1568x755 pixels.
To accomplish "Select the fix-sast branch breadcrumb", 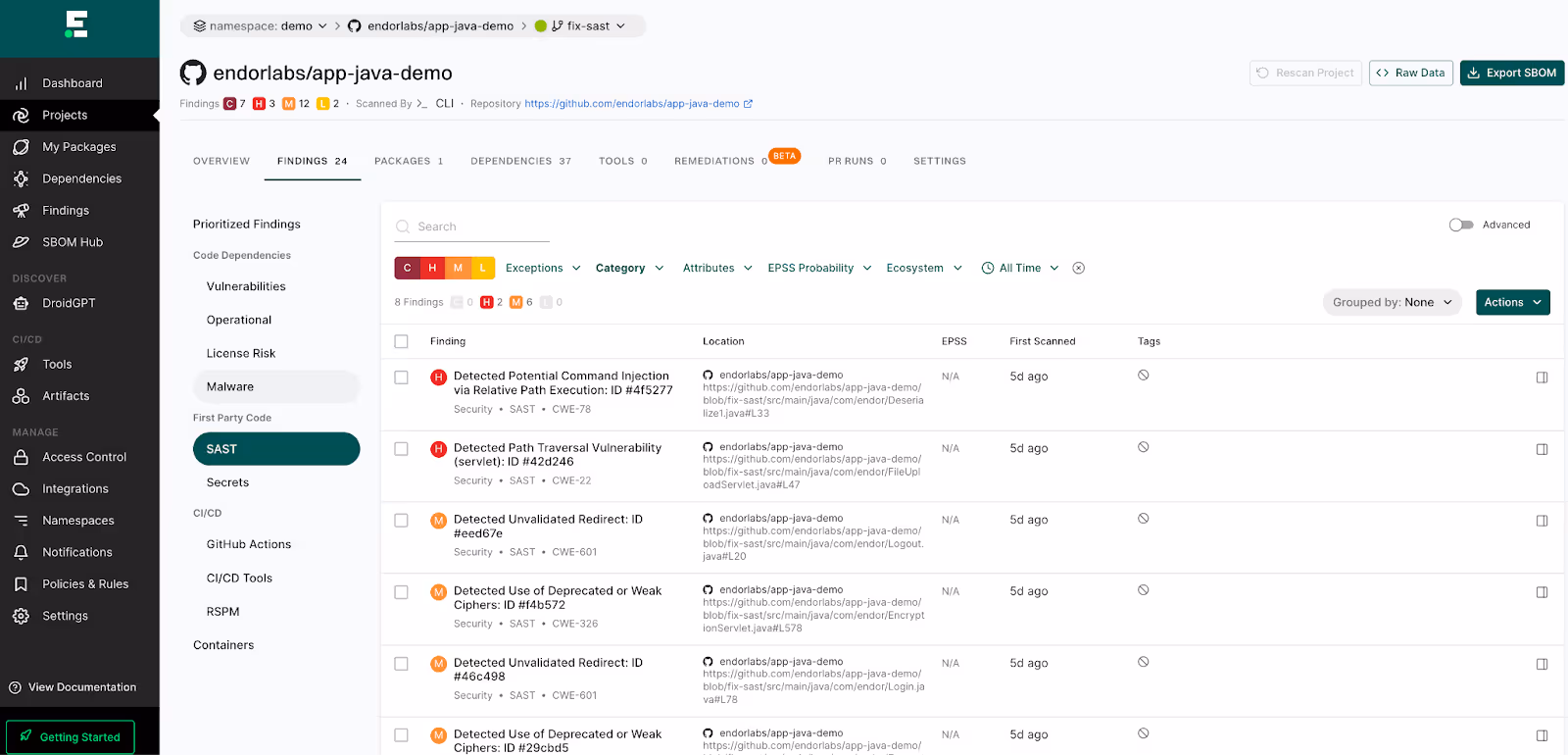I will pos(579,25).
